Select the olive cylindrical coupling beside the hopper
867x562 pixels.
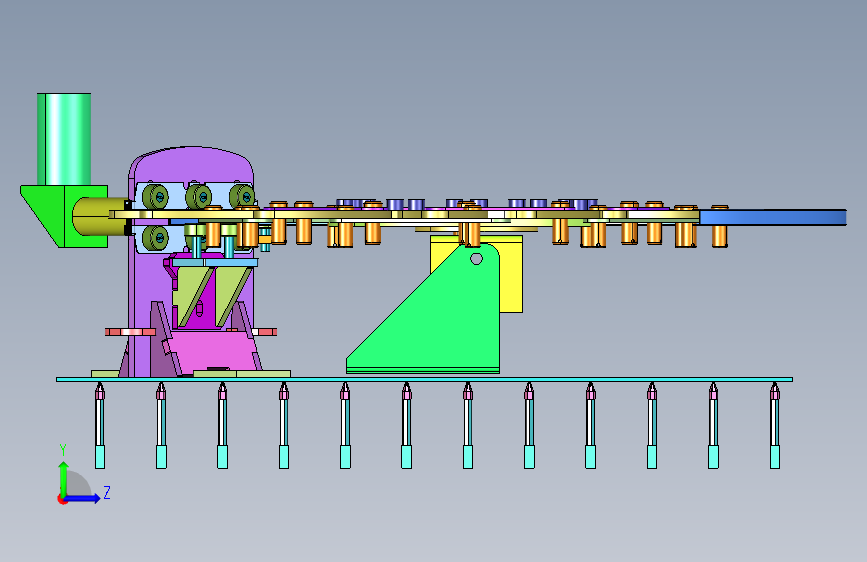tap(100, 216)
